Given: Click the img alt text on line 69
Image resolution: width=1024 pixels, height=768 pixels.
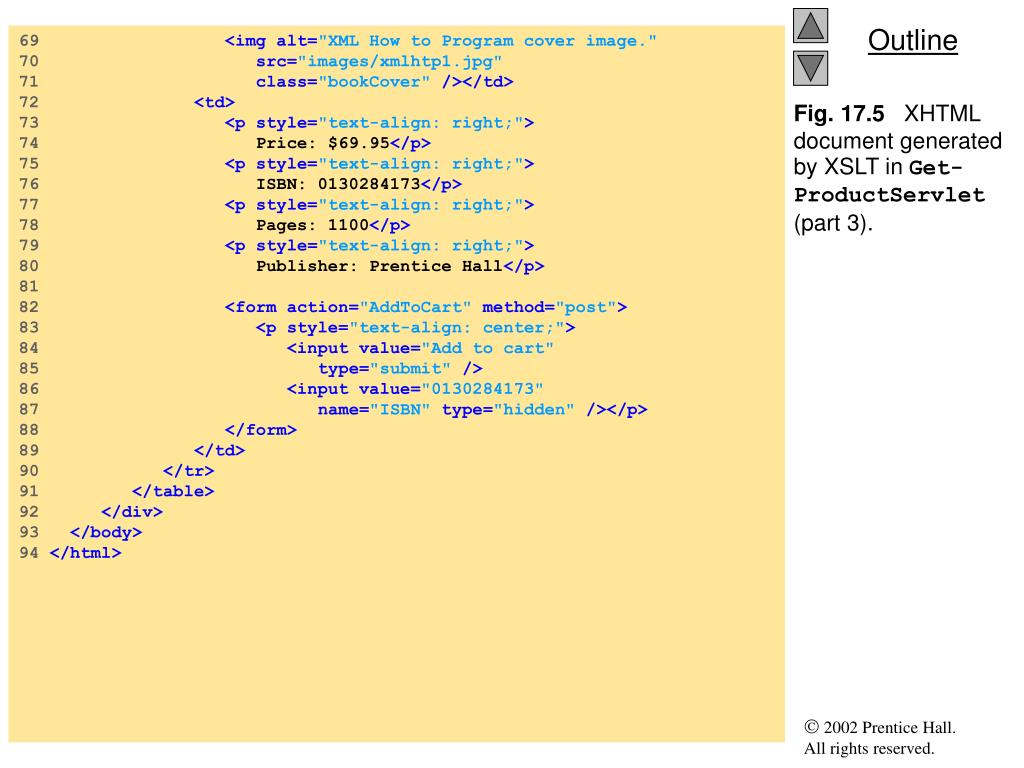Looking at the screenshot, I should pyautogui.click(x=441, y=41).
